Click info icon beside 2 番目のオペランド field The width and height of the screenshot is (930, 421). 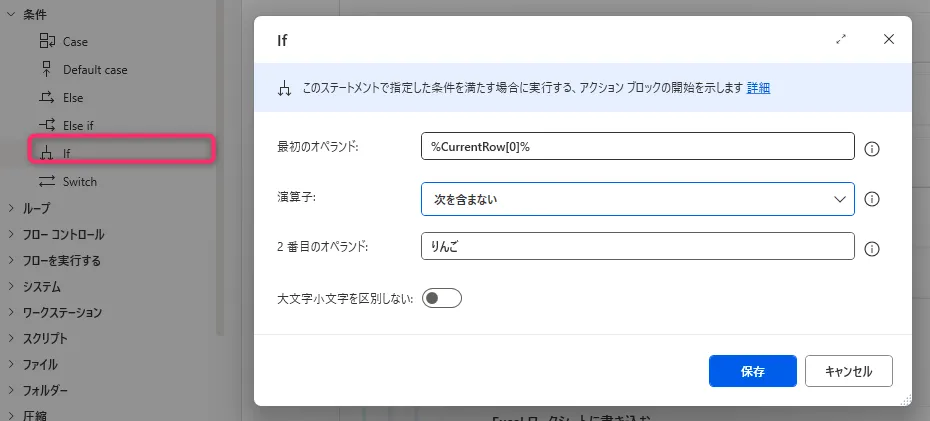tap(871, 248)
